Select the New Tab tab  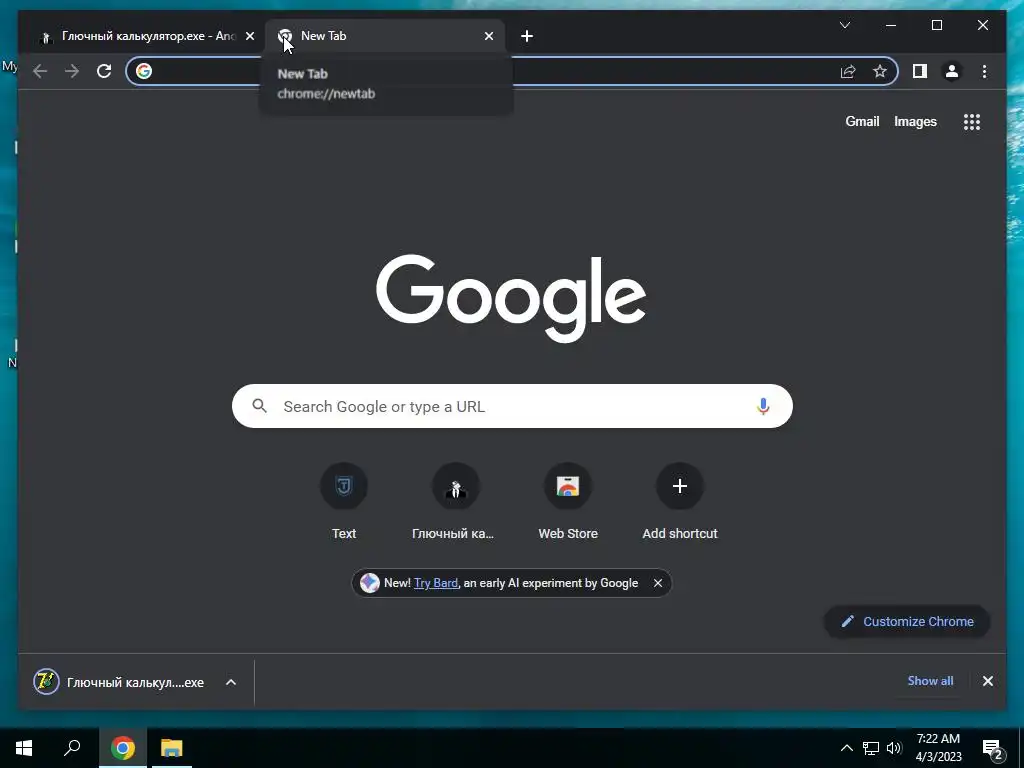[x=384, y=36]
